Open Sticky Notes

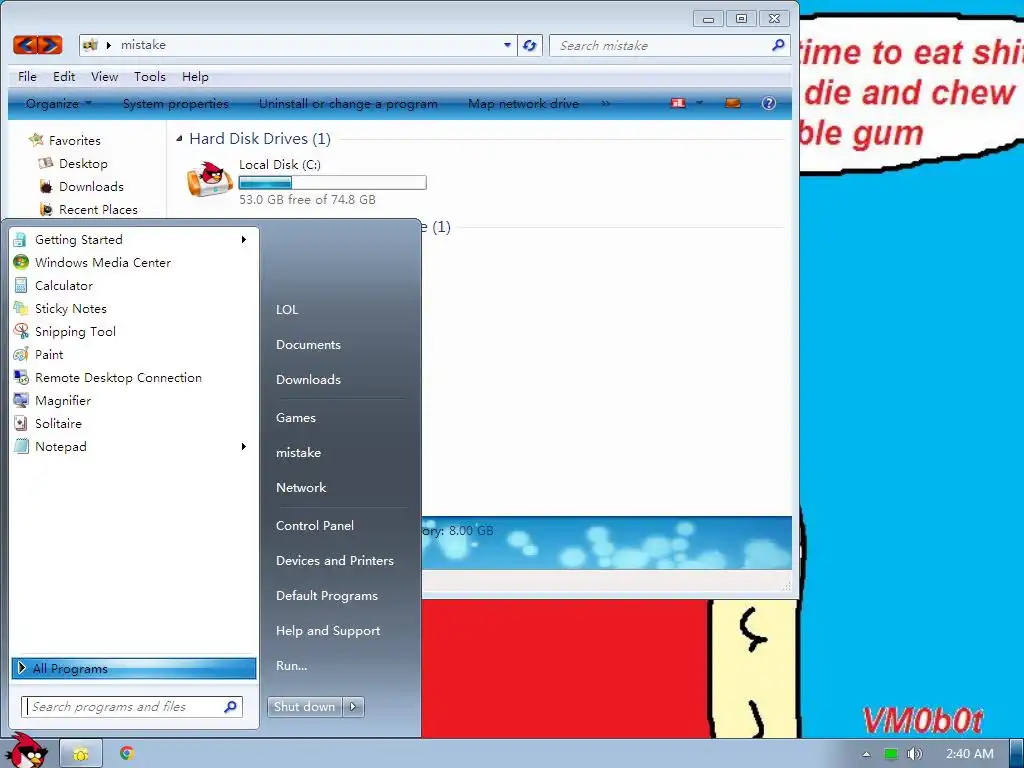133,308
